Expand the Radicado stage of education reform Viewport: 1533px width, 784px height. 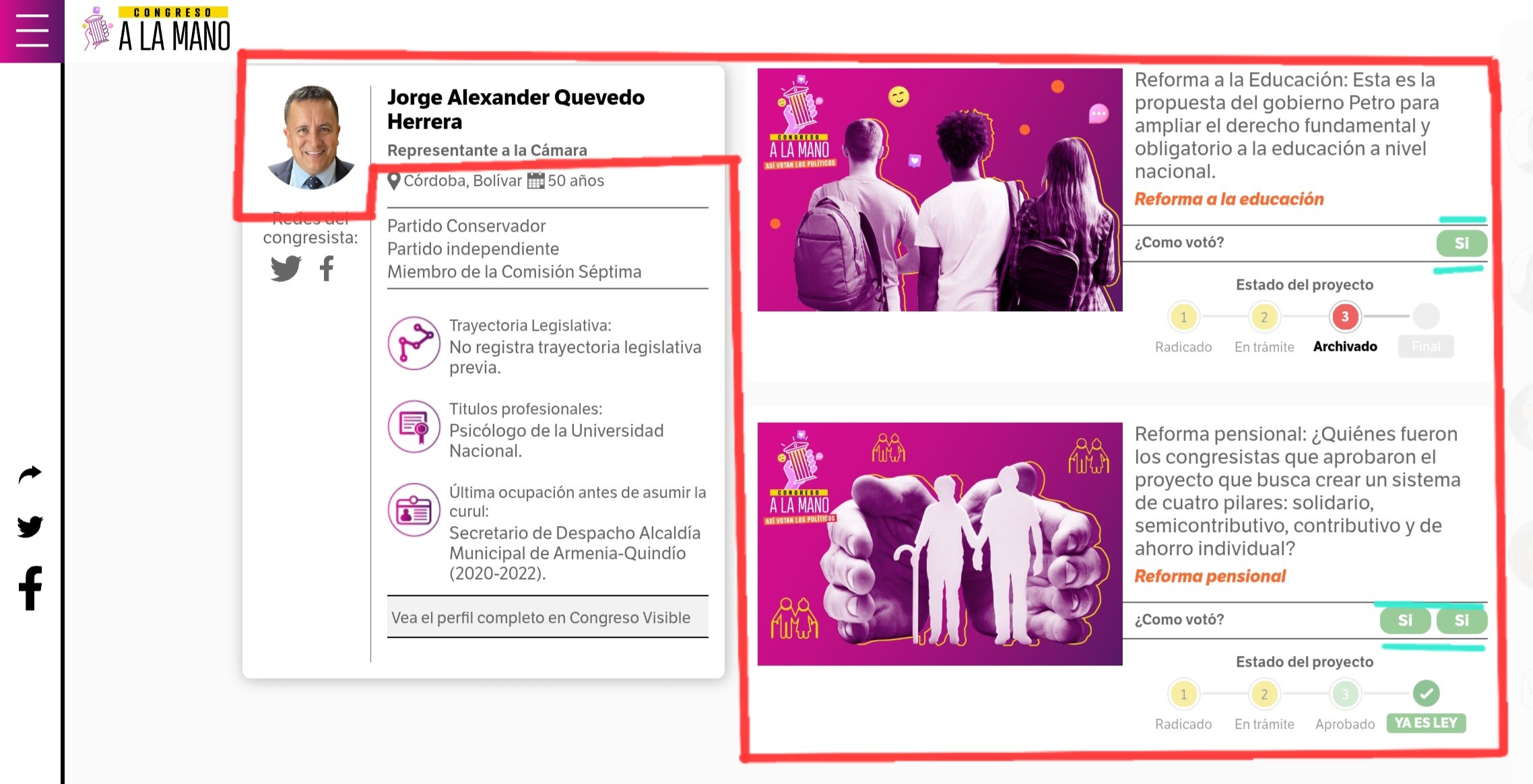tap(1183, 316)
